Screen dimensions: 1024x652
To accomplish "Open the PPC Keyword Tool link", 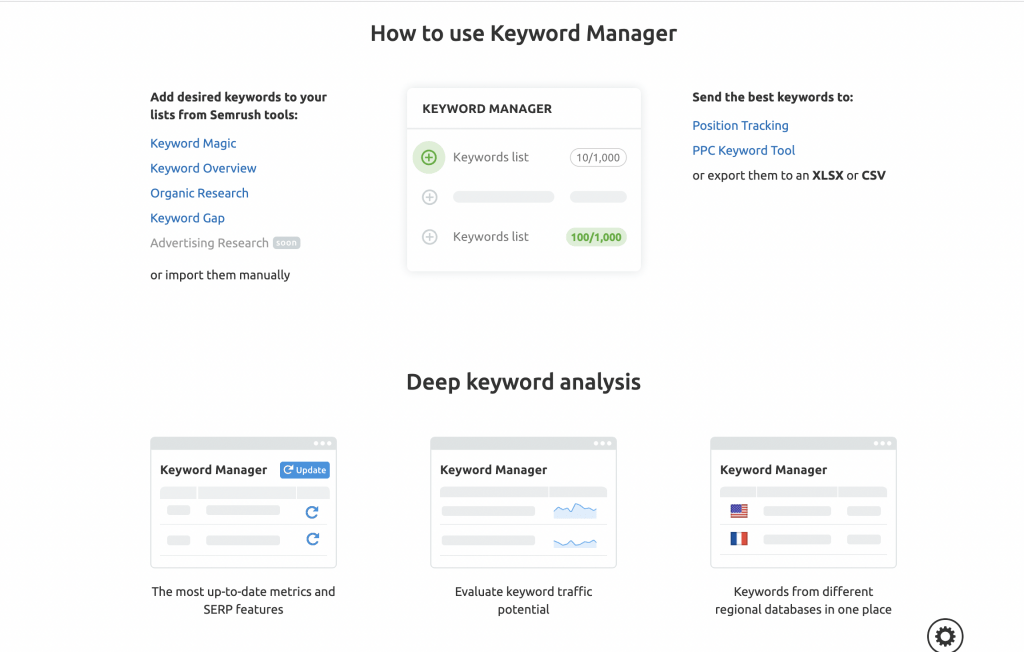I will (x=743, y=151).
